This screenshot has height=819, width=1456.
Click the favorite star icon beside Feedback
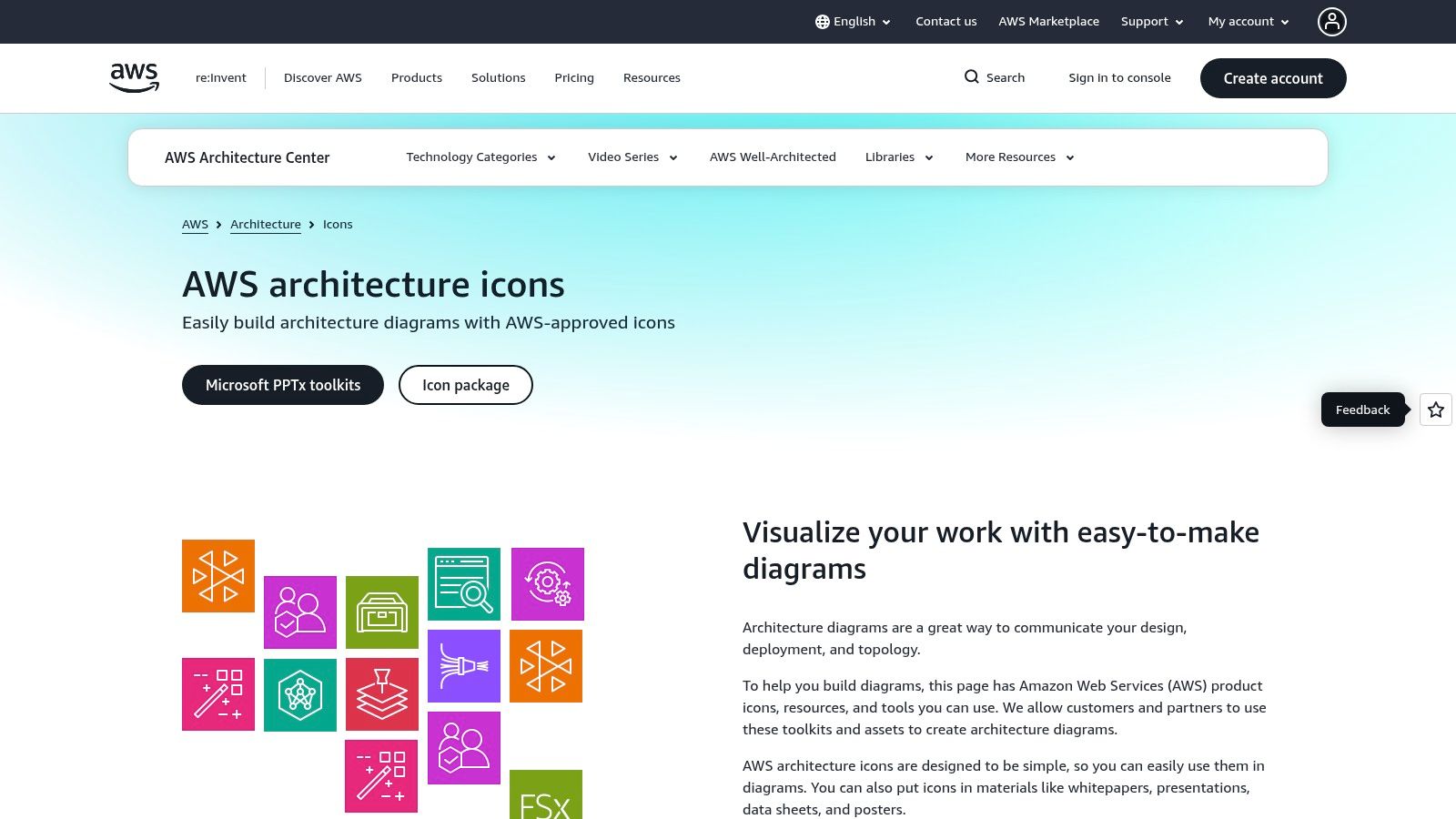1436,409
